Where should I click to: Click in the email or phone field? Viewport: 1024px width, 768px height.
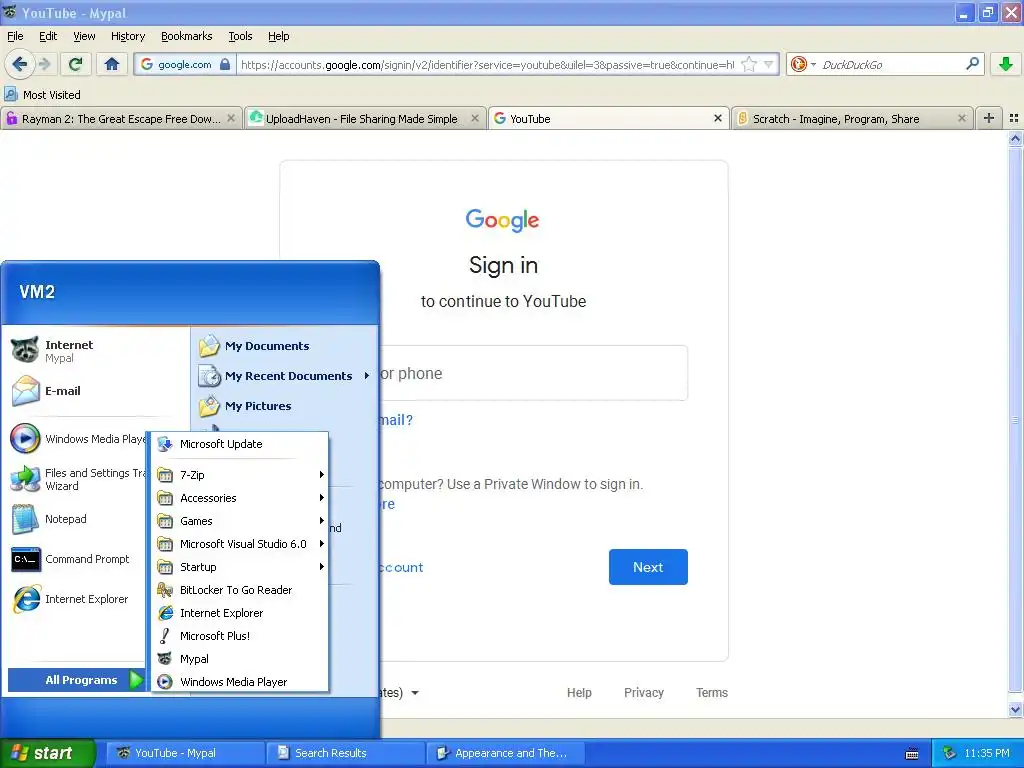(533, 373)
